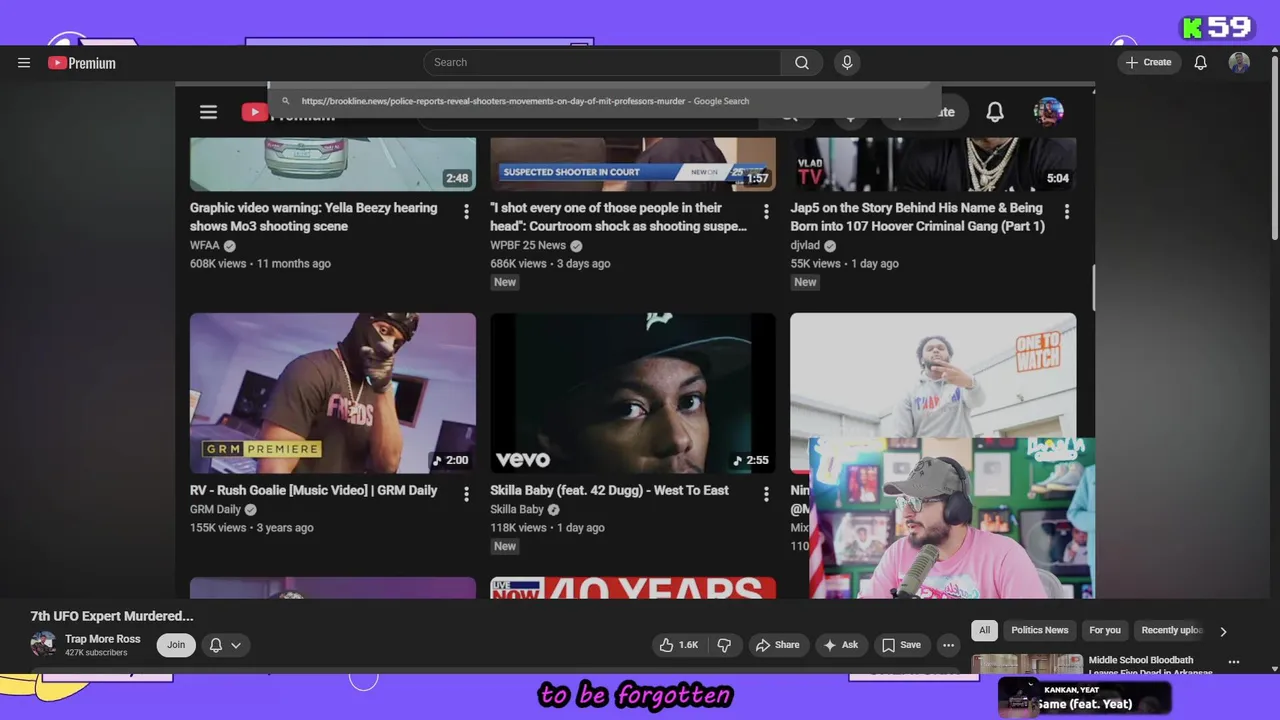Open the Create button in top bar

click(1148, 62)
